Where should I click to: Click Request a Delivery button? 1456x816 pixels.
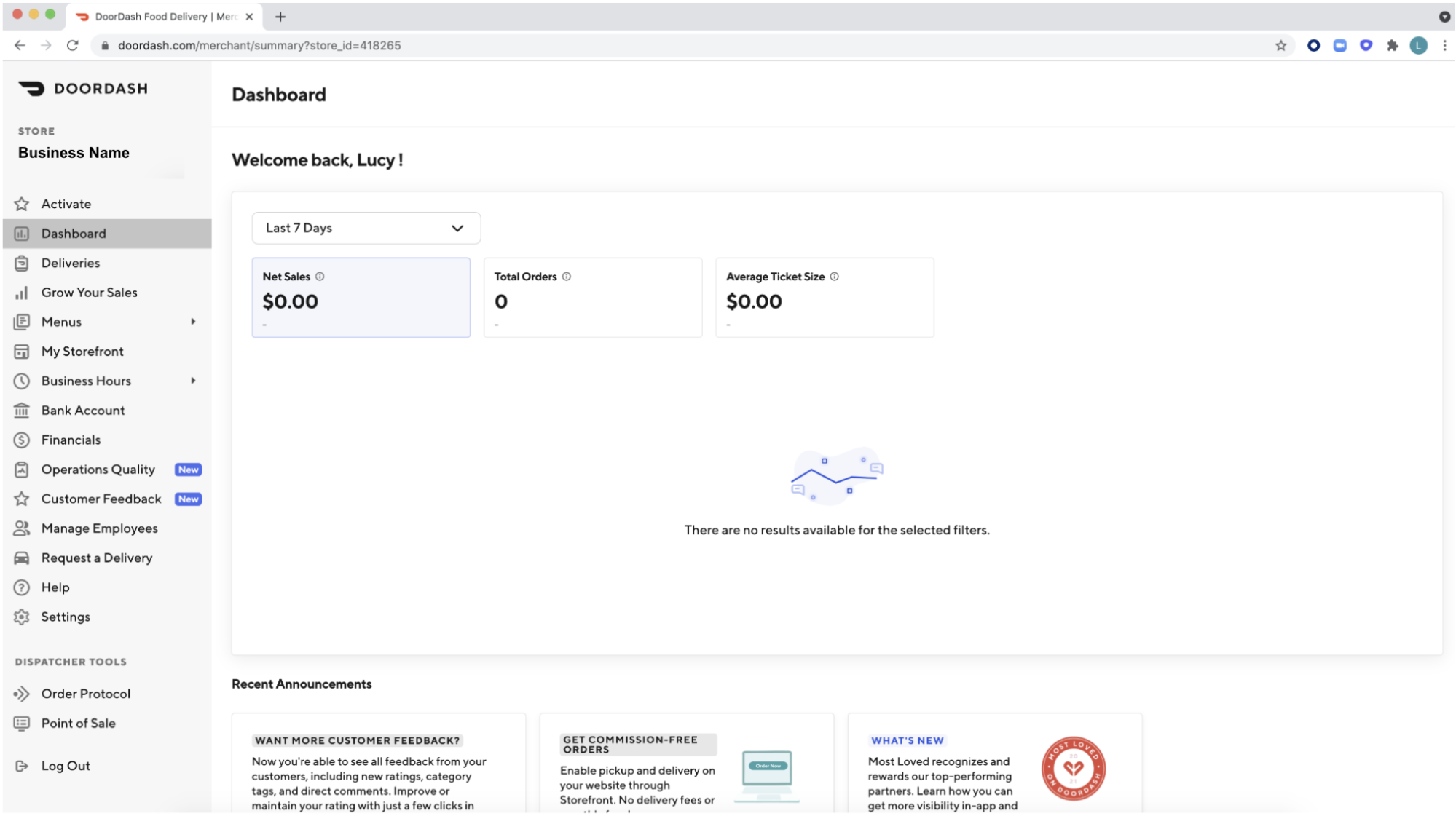pyautogui.click(x=96, y=557)
